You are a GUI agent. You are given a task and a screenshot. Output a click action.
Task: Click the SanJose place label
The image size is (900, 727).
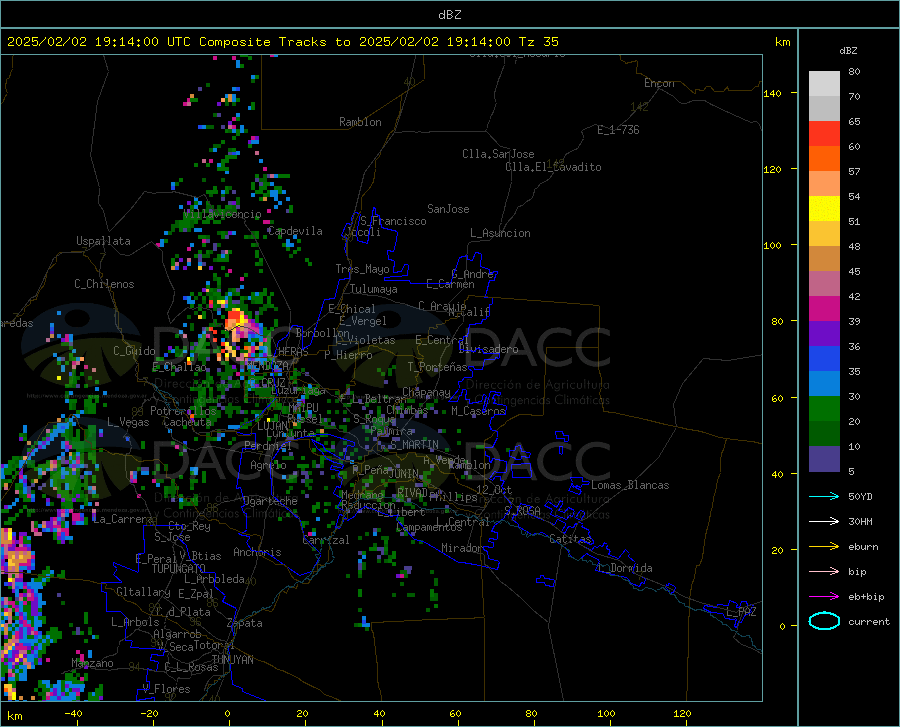click(x=448, y=209)
